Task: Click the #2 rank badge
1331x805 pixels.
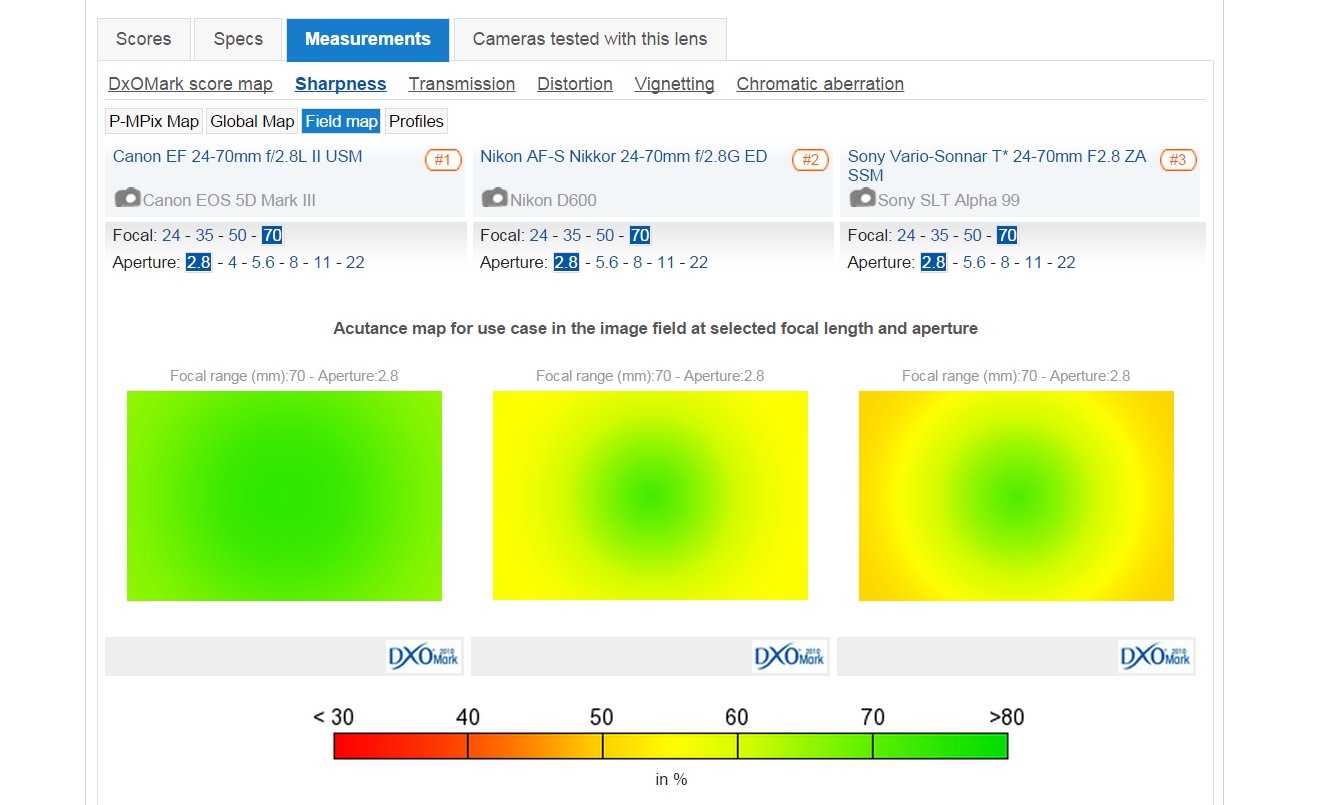Action: click(811, 160)
